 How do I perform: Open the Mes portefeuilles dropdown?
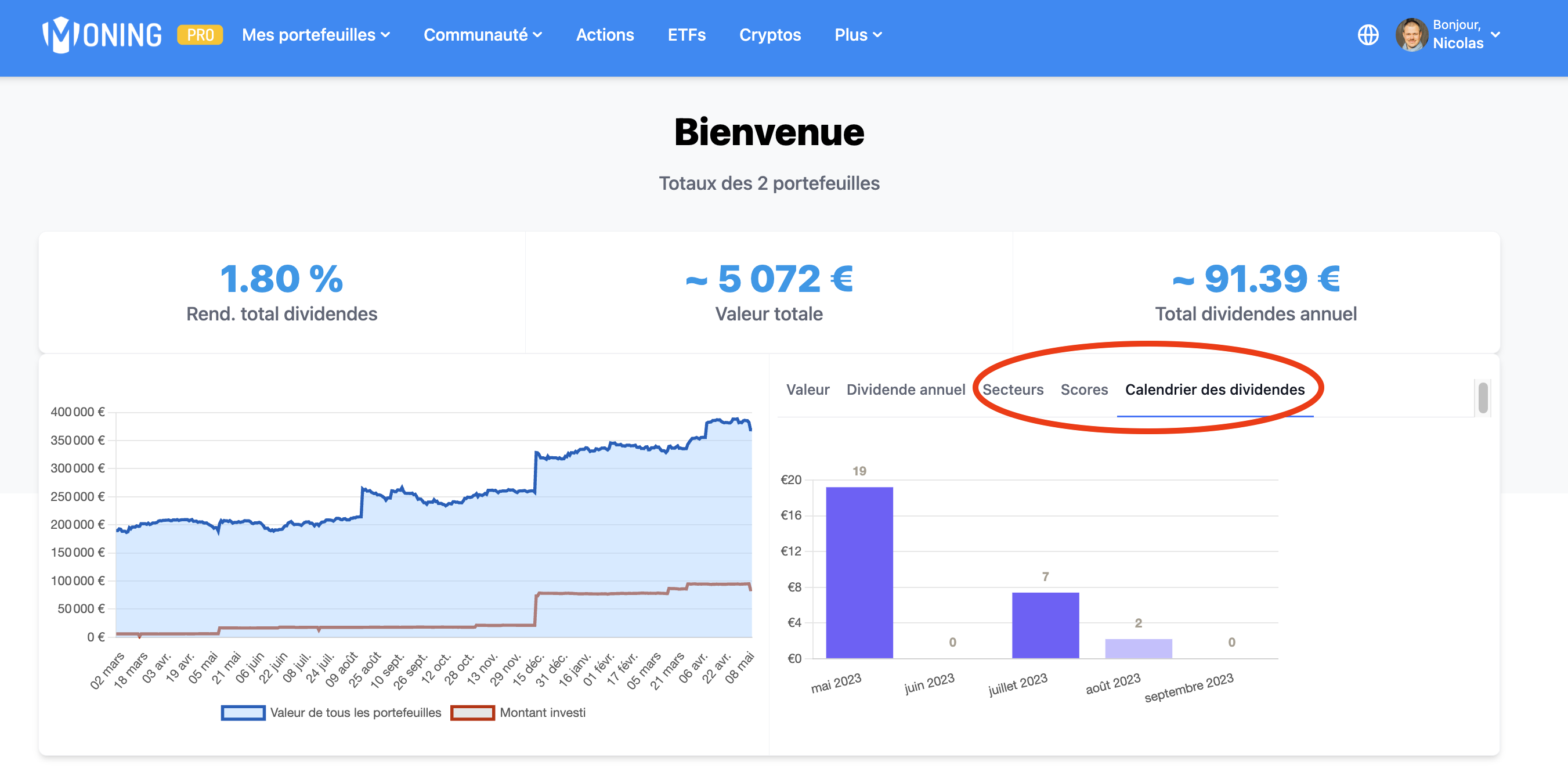point(316,35)
